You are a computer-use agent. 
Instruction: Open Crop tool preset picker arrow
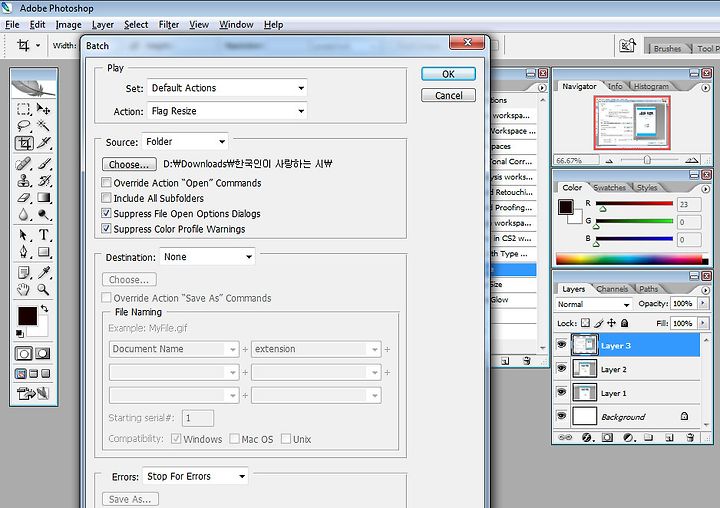pyautogui.click(x=38, y=45)
